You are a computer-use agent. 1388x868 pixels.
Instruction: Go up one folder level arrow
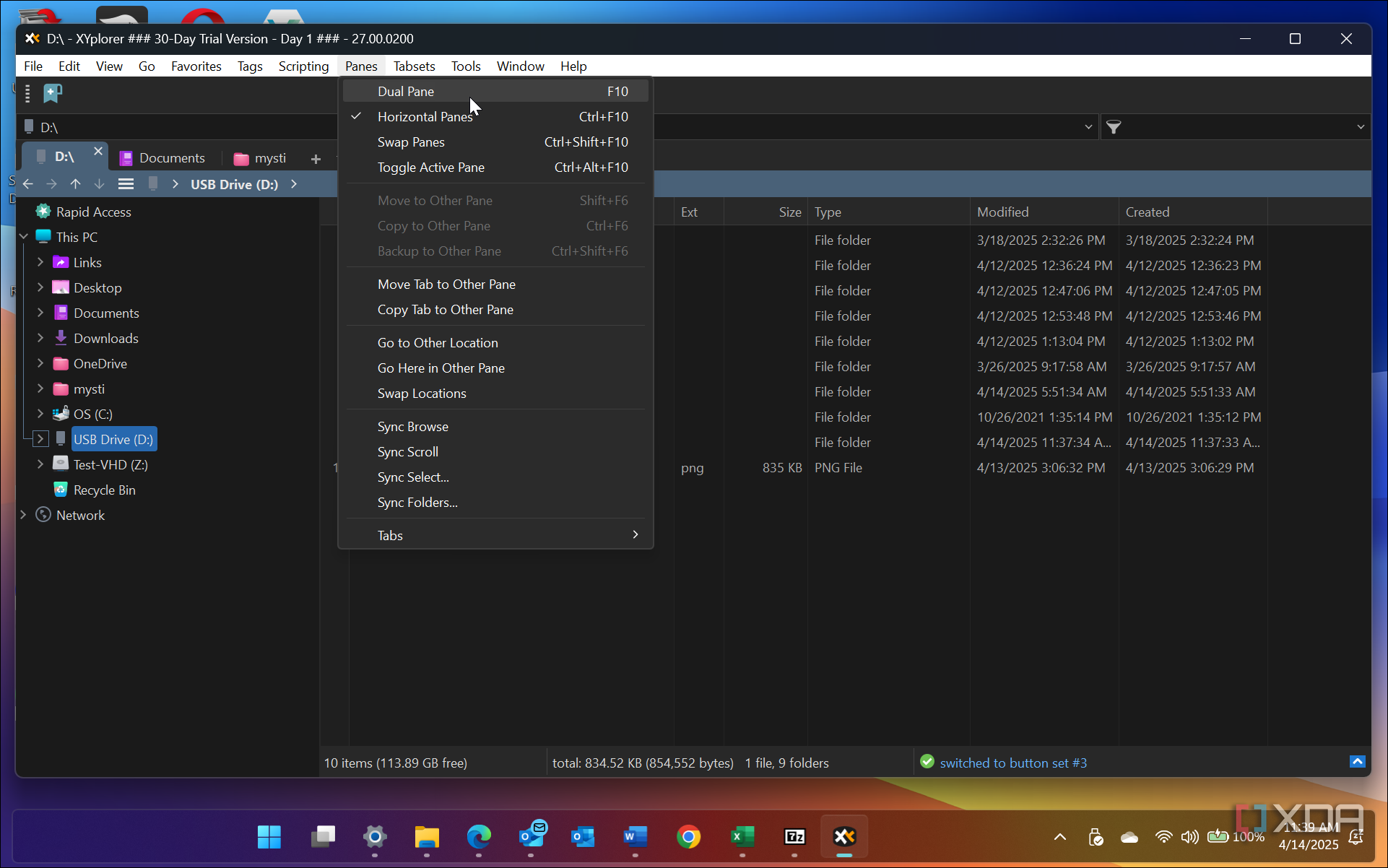[x=75, y=184]
